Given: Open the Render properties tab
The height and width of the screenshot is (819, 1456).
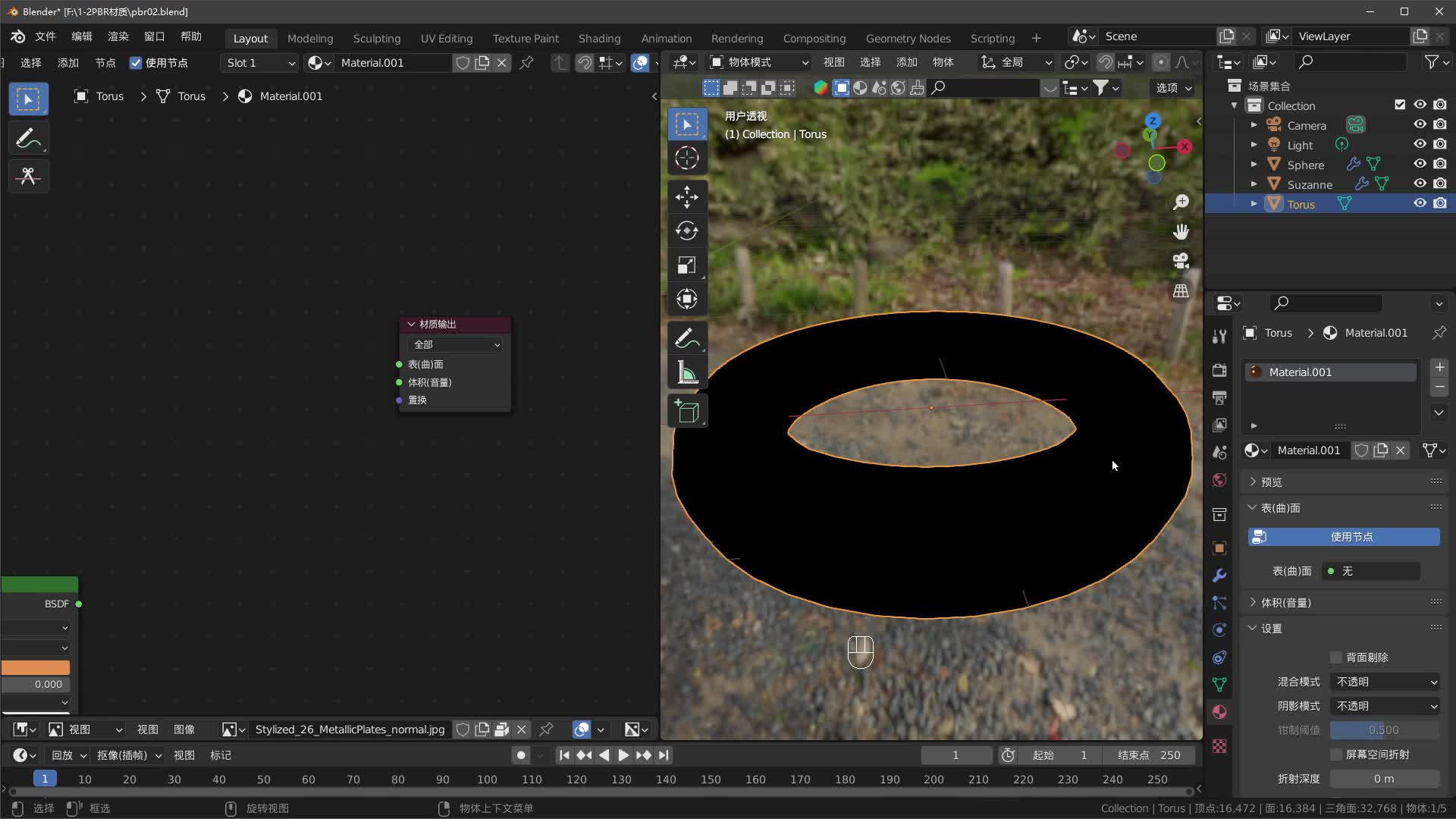Looking at the screenshot, I should click(x=1219, y=370).
